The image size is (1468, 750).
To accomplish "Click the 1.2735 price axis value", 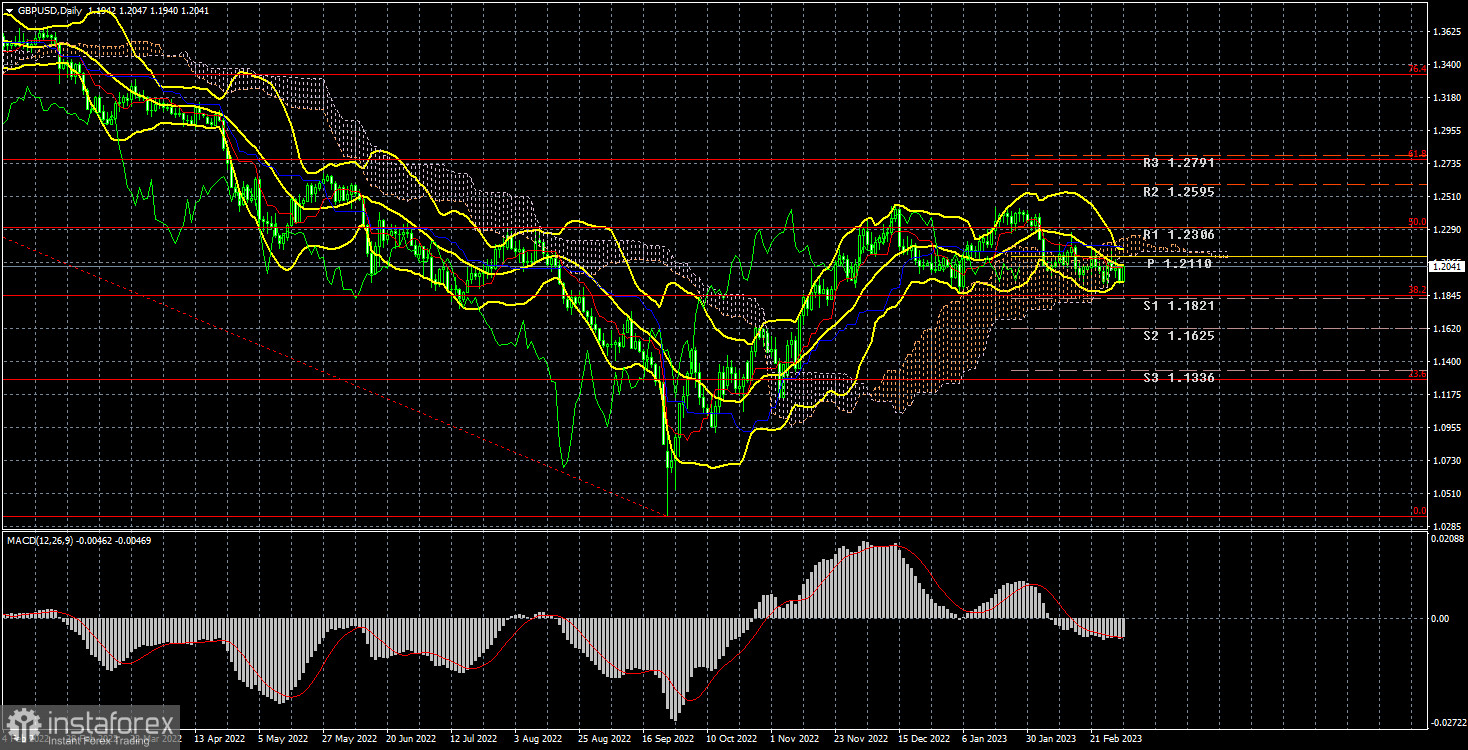I will (x=1446, y=164).
